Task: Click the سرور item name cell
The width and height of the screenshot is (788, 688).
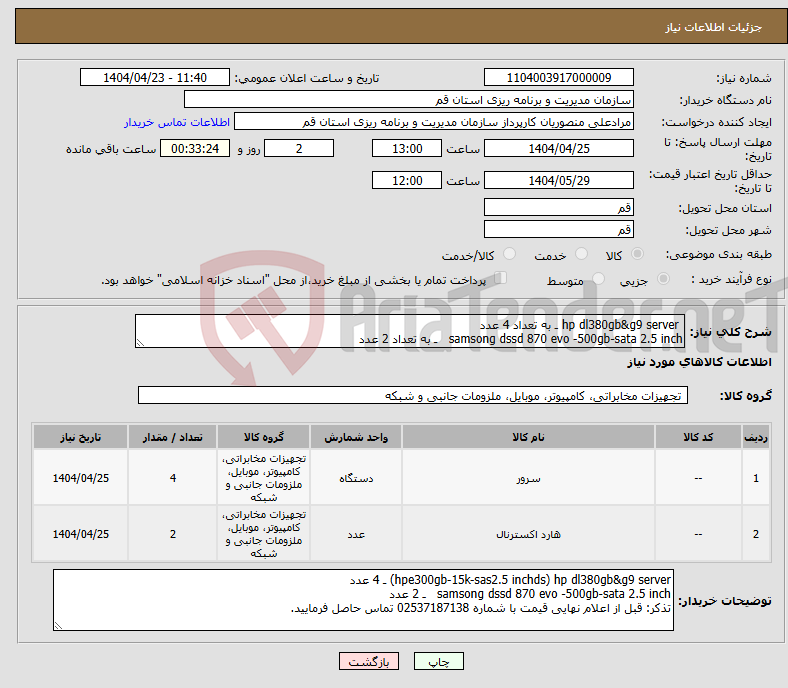Action: 528,478
